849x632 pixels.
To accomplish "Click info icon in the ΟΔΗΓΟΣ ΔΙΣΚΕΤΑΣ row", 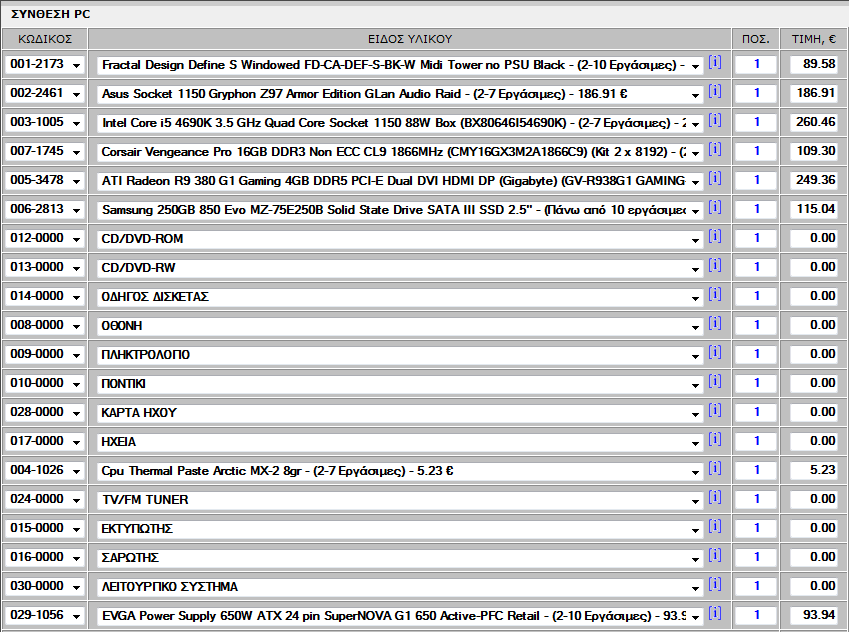I will (715, 295).
